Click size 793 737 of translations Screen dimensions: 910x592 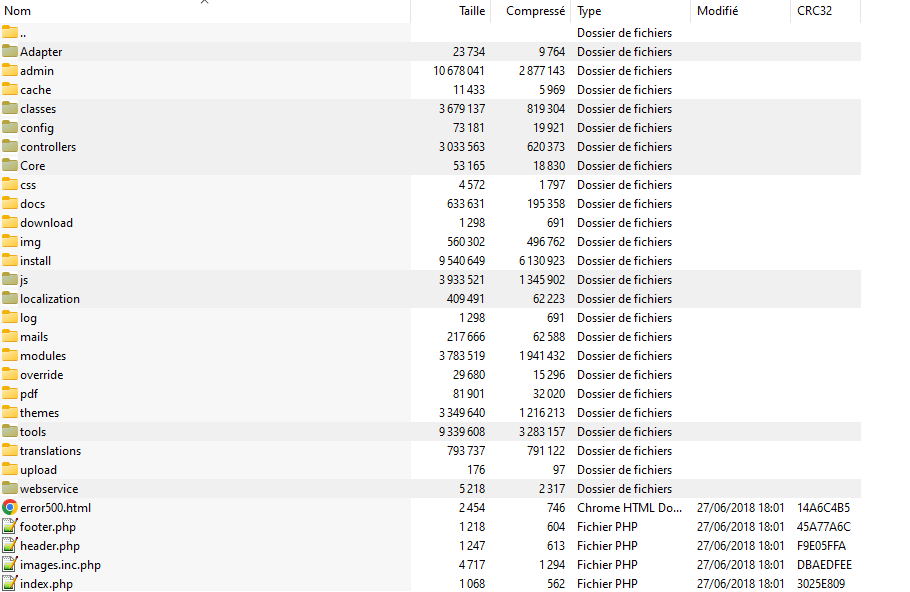point(466,451)
